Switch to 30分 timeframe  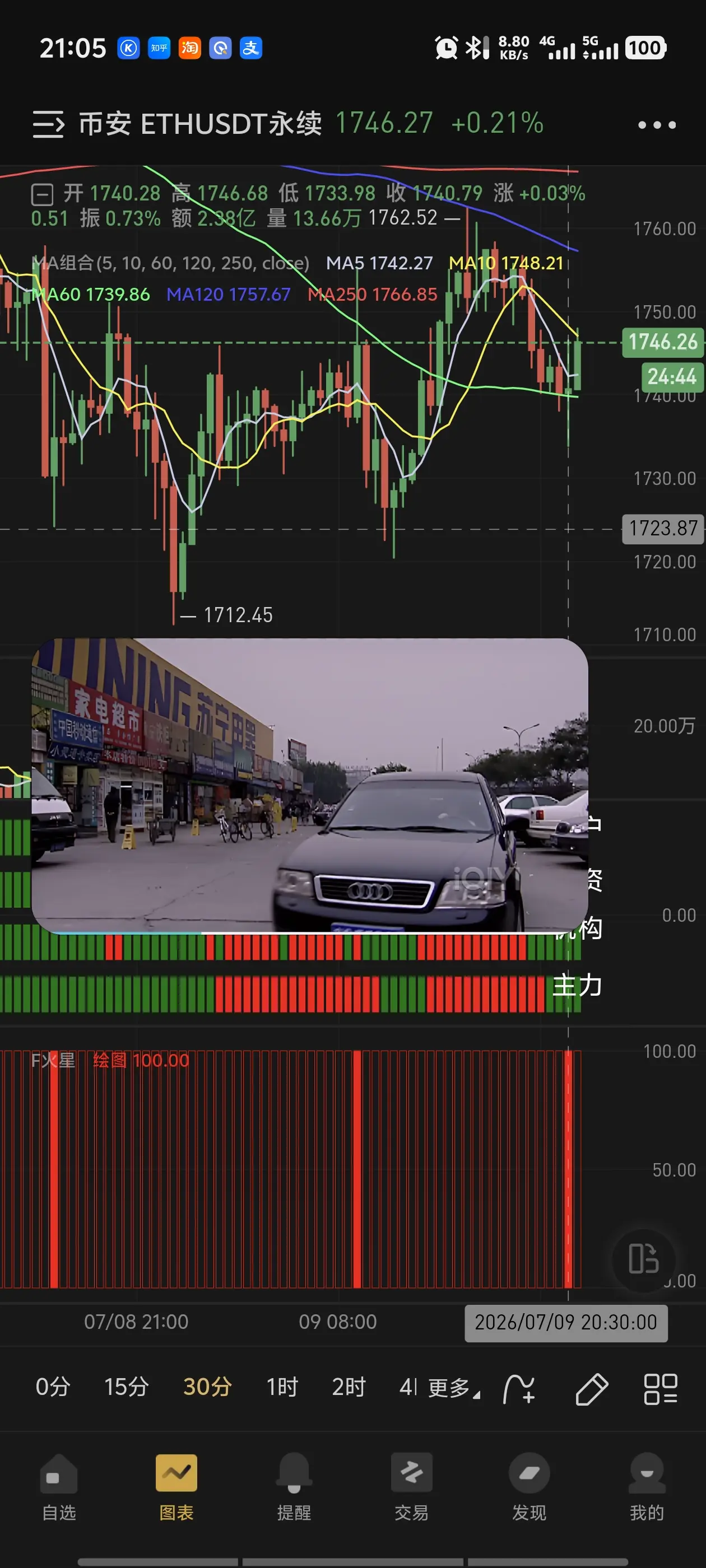click(207, 1387)
